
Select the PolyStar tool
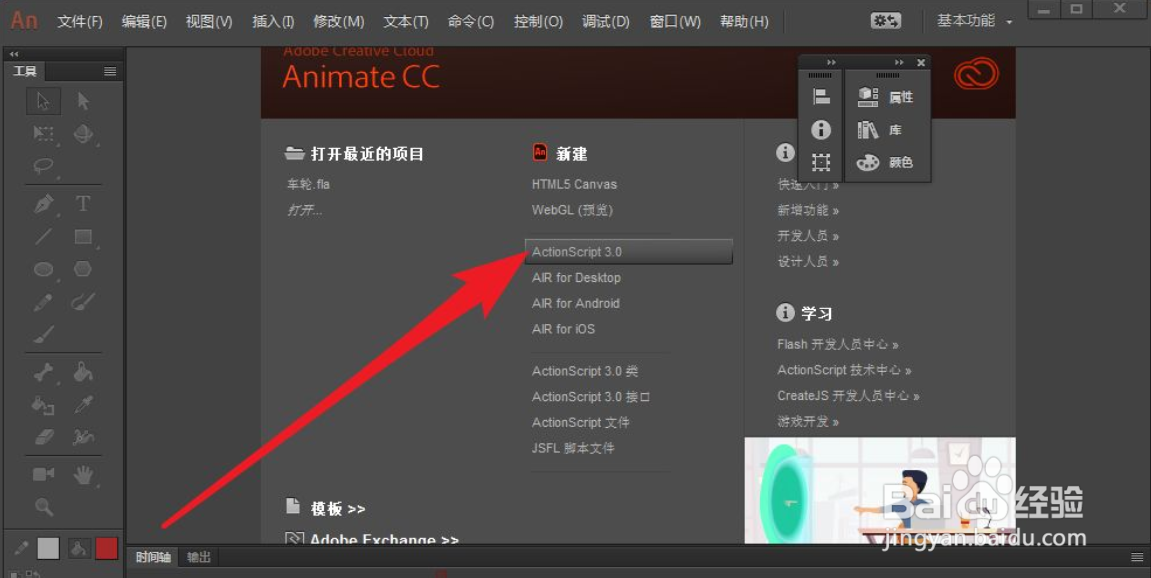click(83, 270)
